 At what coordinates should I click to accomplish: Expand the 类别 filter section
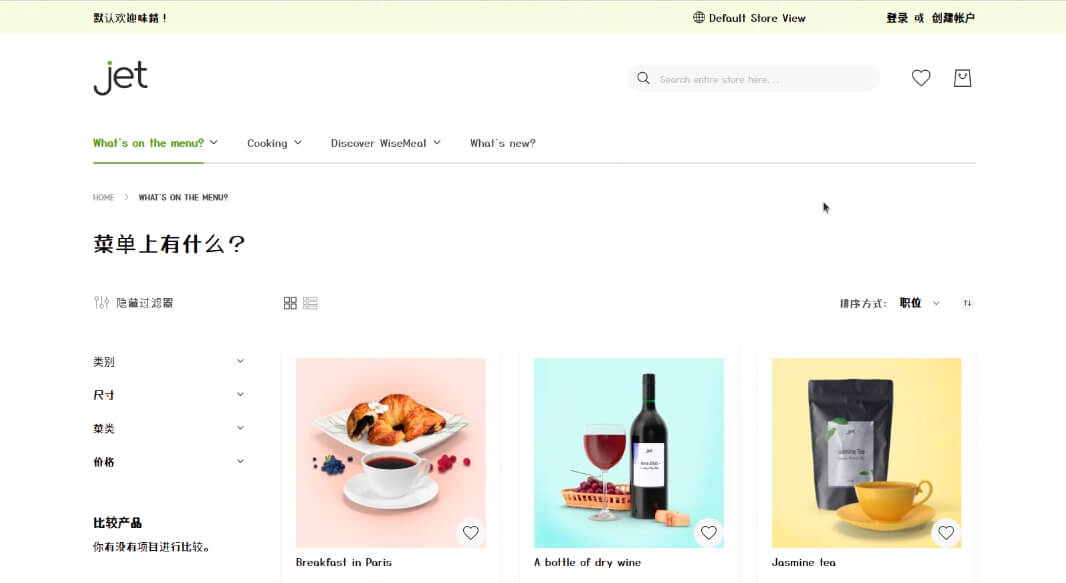click(168, 362)
